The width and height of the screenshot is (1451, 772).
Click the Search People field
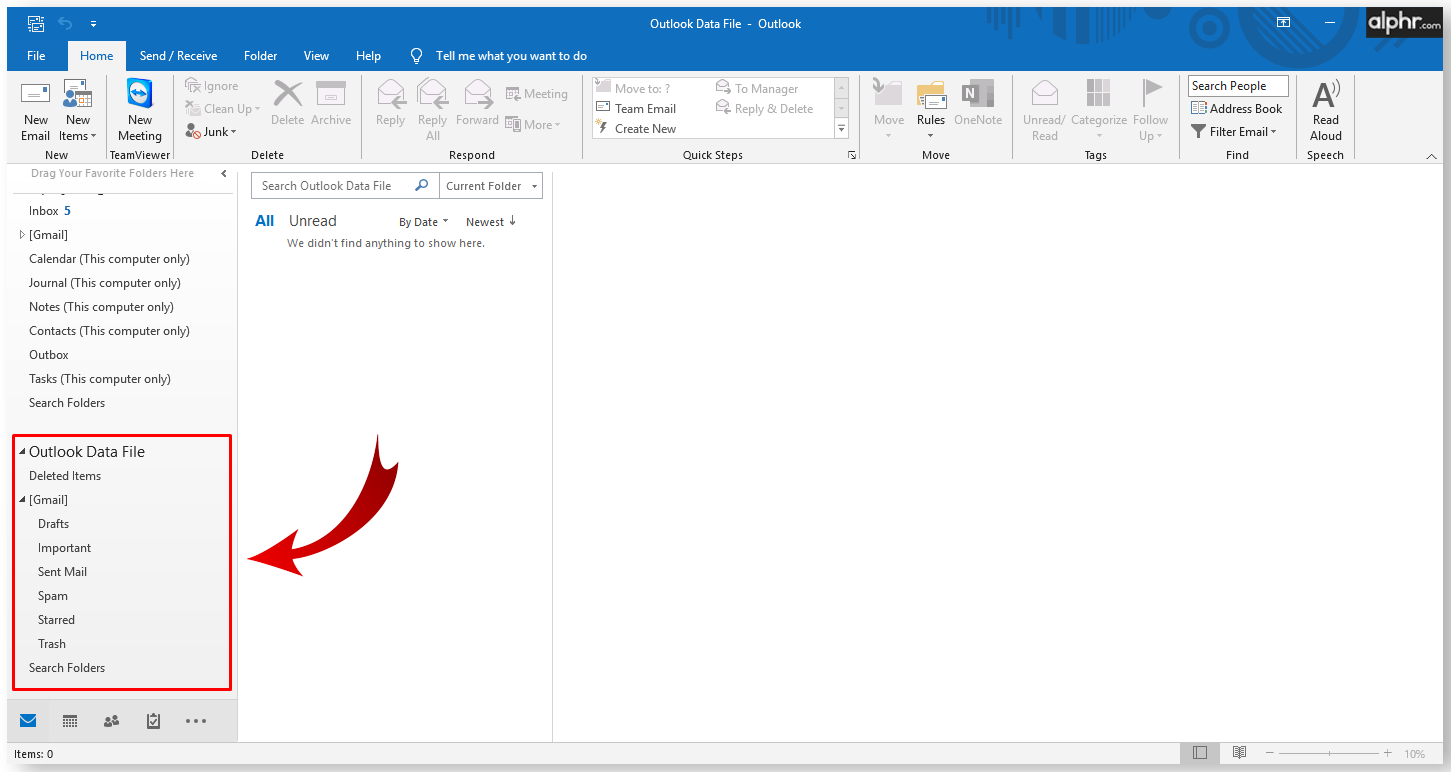[1238, 86]
